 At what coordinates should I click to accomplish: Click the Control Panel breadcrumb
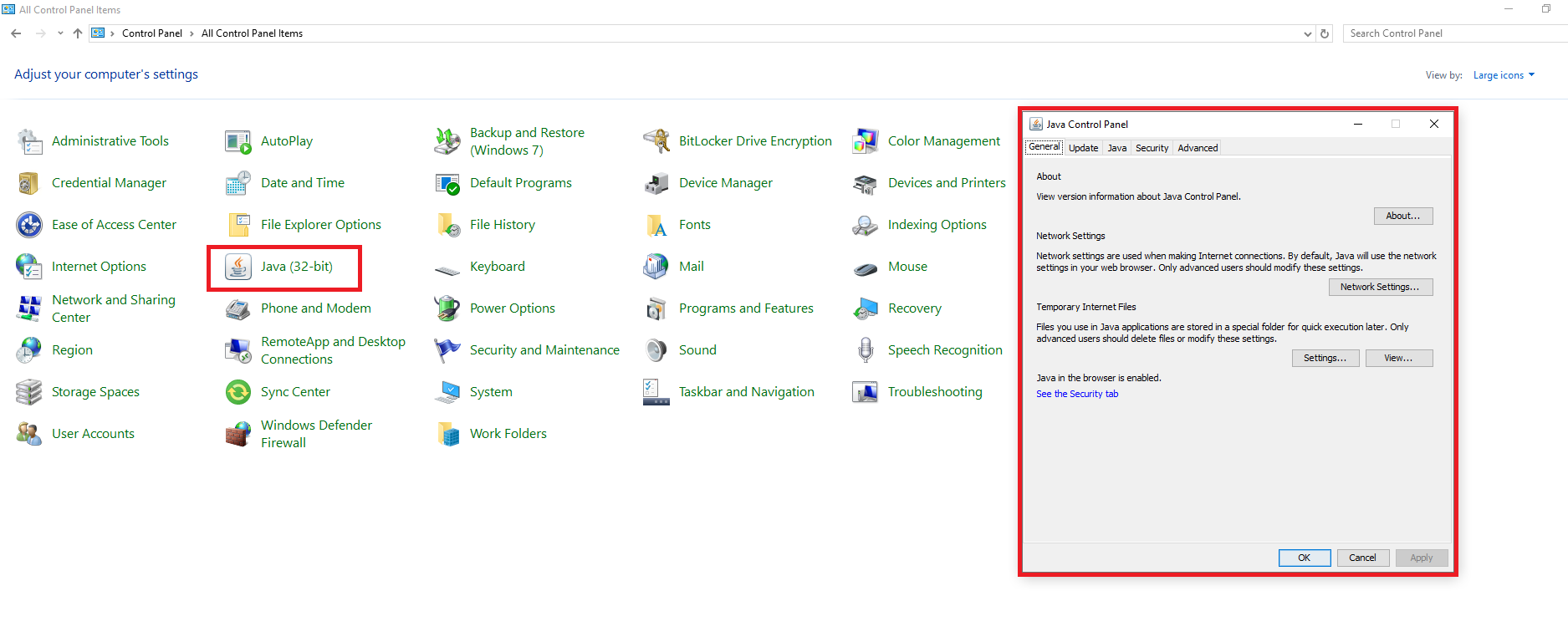click(x=152, y=33)
